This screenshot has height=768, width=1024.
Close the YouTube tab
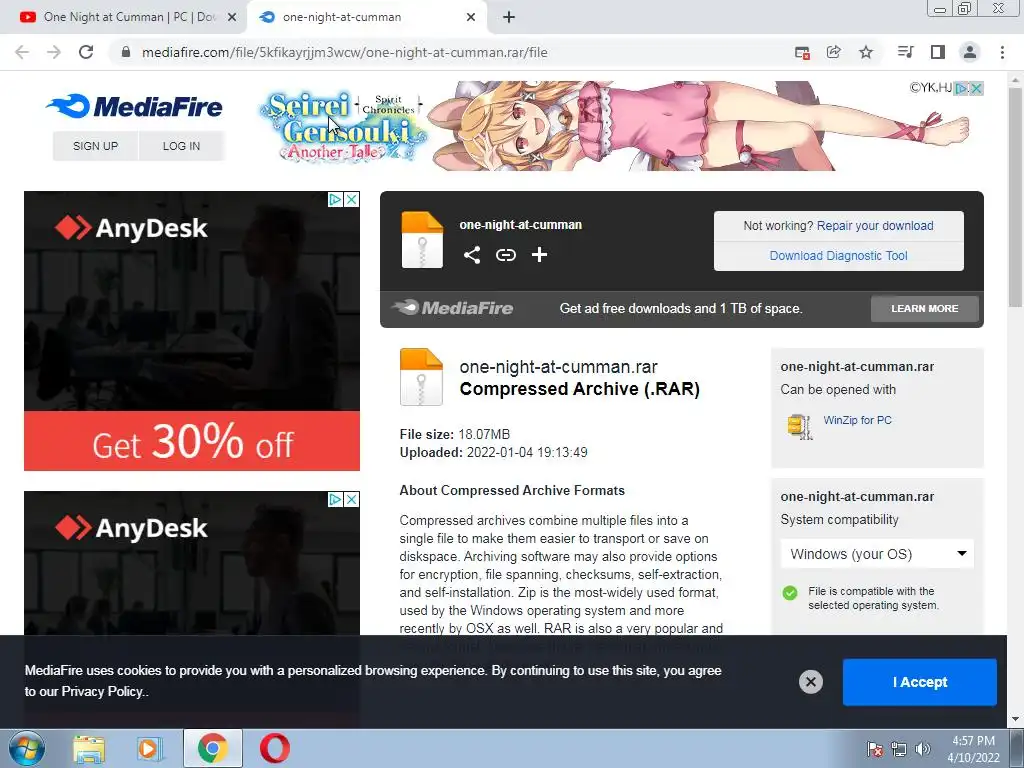pyautogui.click(x=232, y=17)
